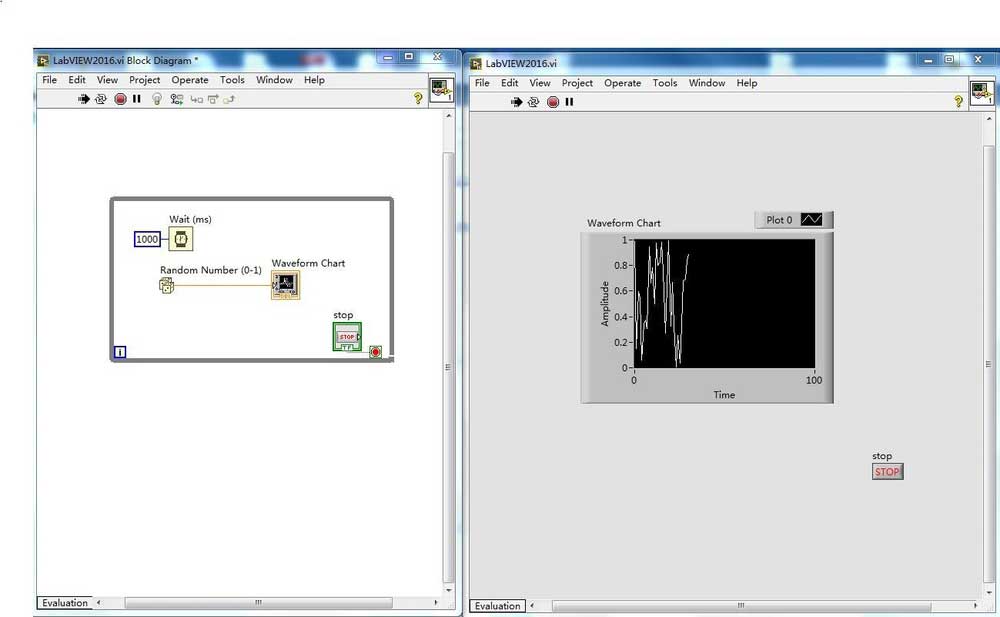Viewport: 1000px width, 617px height.
Task: Toggle Retain Wire Values button
Action: pyautogui.click(x=177, y=99)
